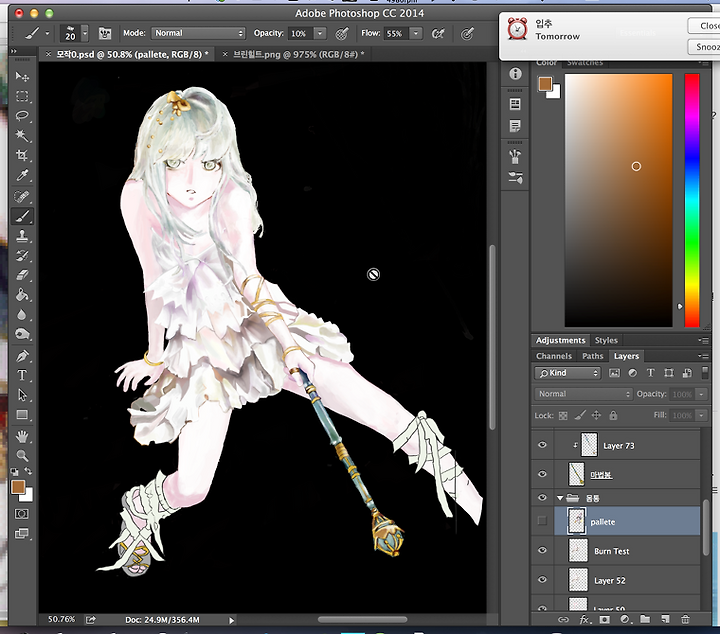Select the Brush tool in toolbox
This screenshot has height=634, width=720.
click(22, 216)
